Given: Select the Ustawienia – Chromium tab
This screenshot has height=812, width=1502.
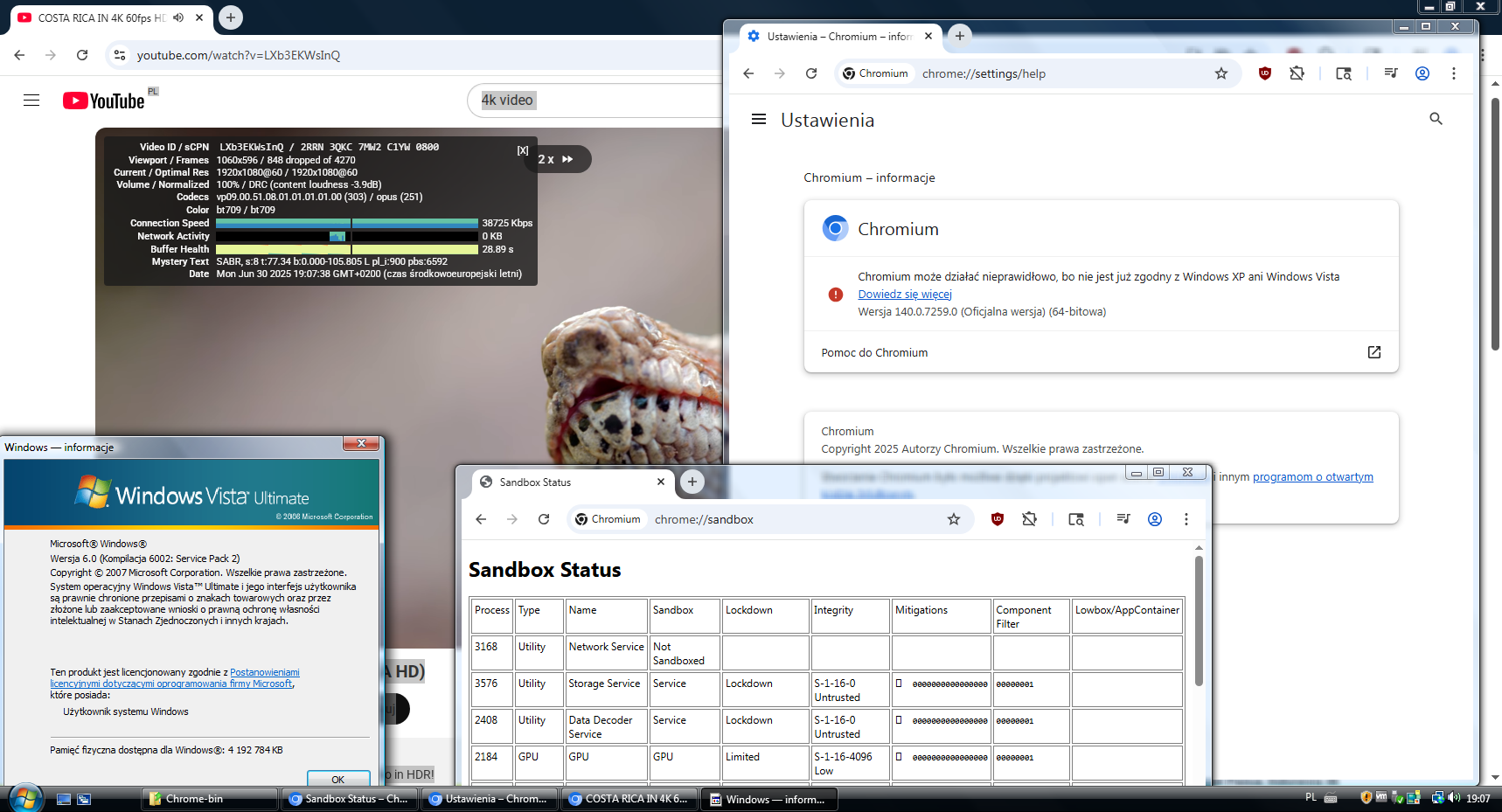Looking at the screenshot, I should 839,37.
